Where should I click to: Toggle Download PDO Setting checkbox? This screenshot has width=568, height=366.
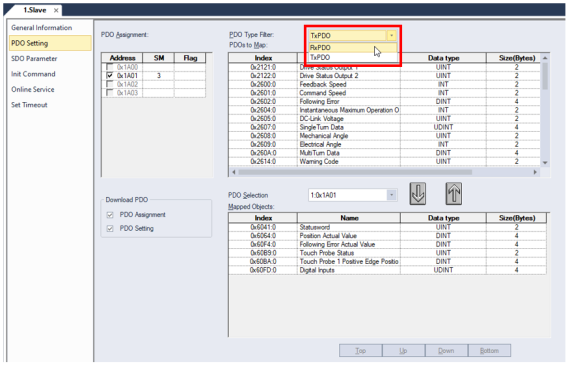click(110, 229)
